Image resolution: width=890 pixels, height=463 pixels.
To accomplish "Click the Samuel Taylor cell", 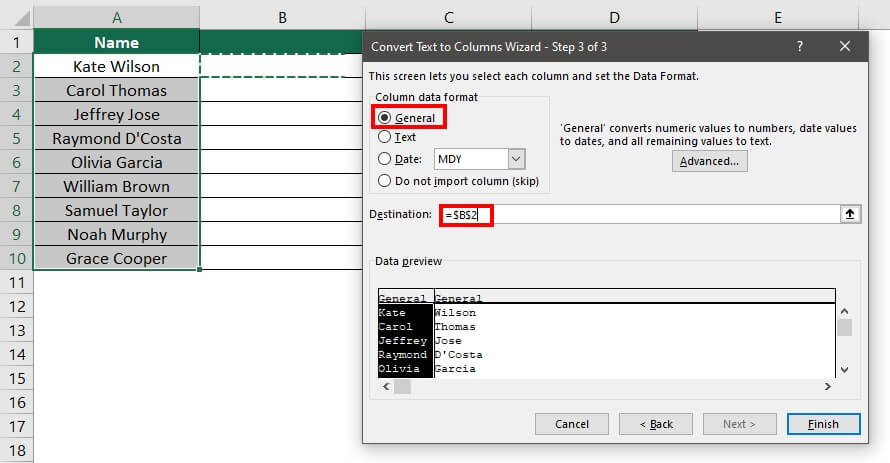I will [x=116, y=211].
